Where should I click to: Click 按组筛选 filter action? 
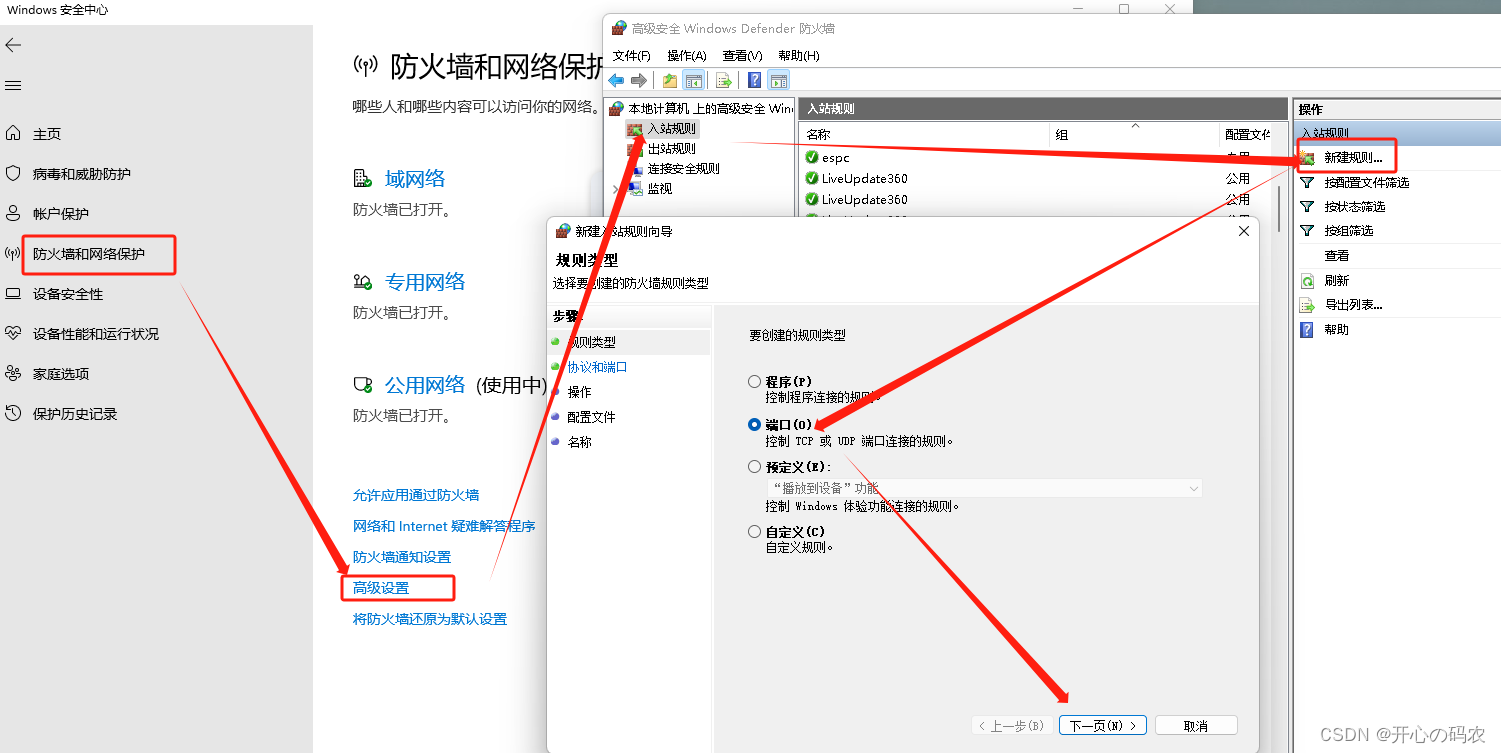tap(1349, 230)
